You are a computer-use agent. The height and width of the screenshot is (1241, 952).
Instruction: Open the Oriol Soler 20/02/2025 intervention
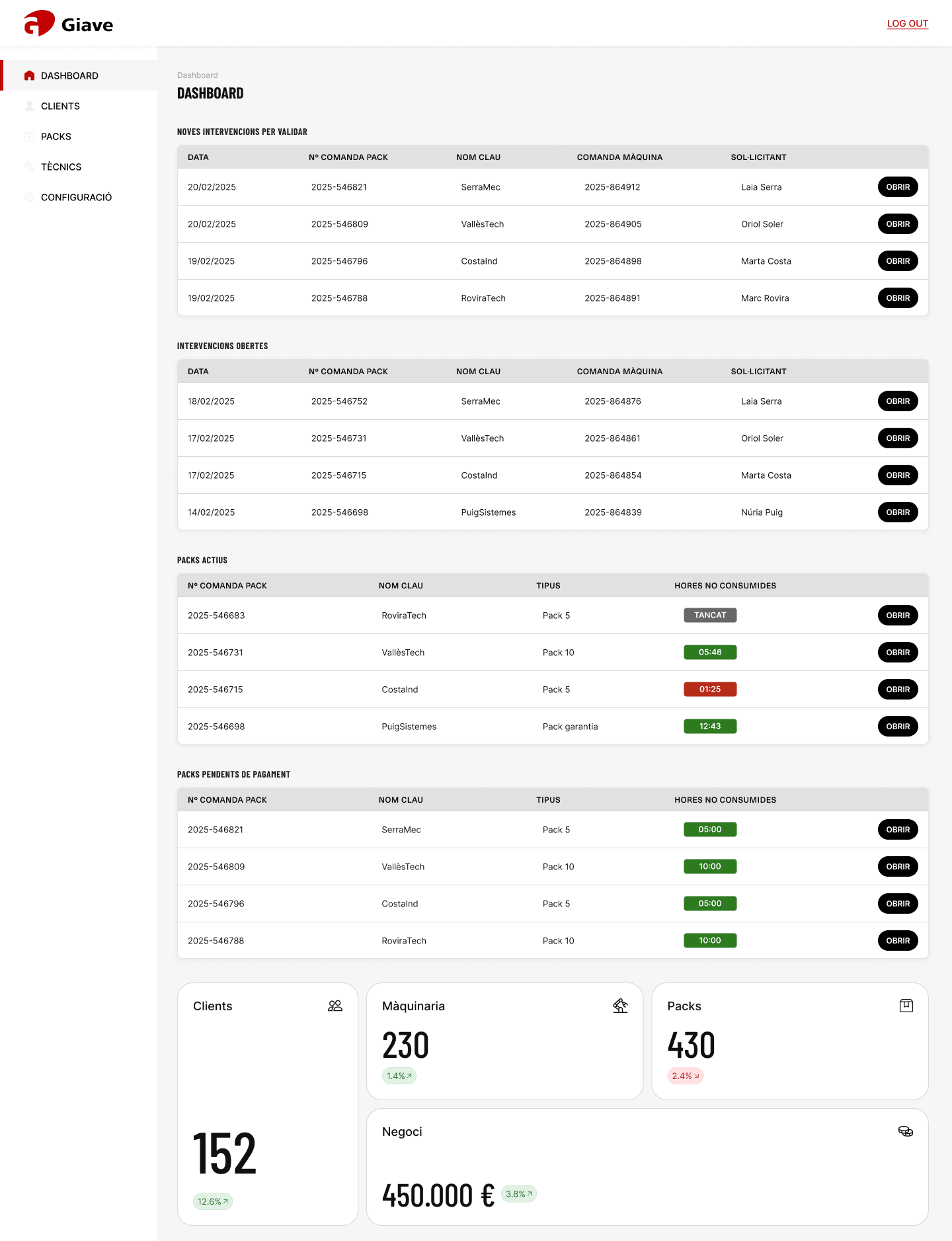click(898, 224)
